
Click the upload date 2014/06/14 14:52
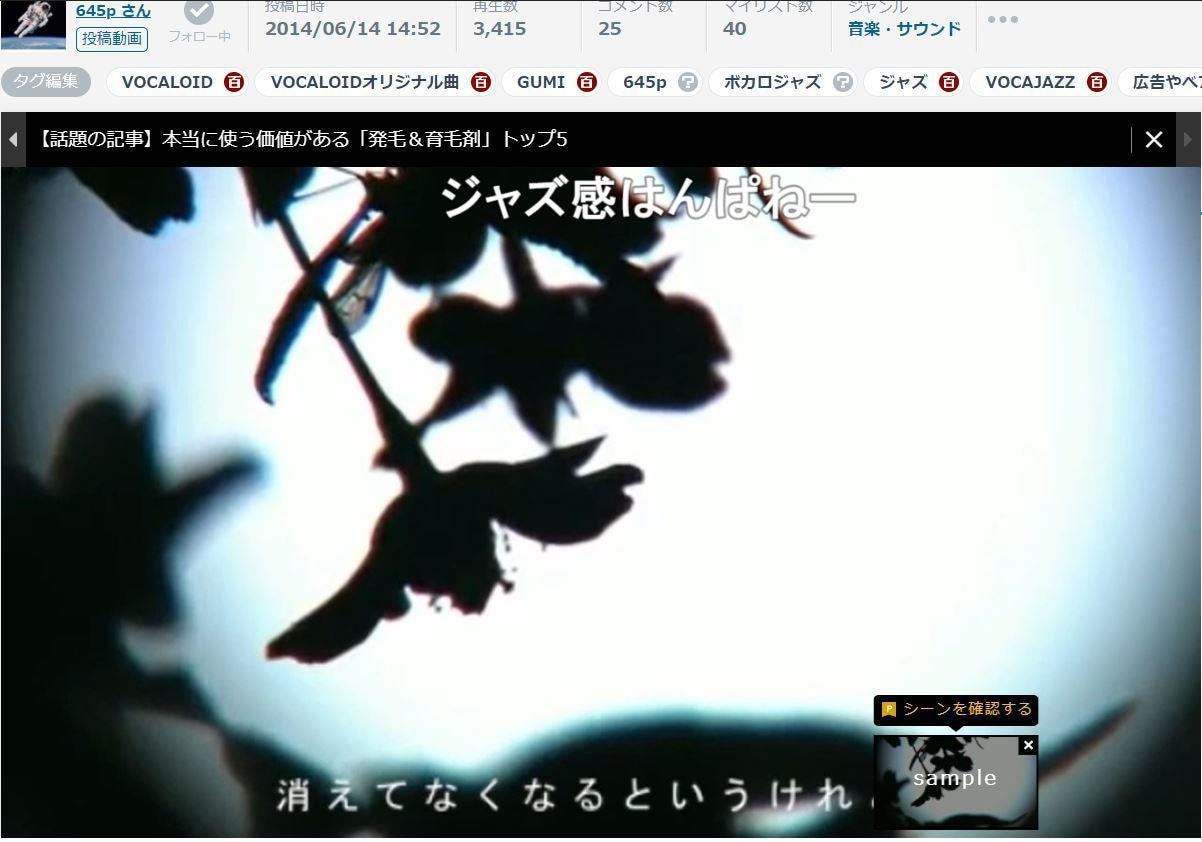click(x=353, y=29)
